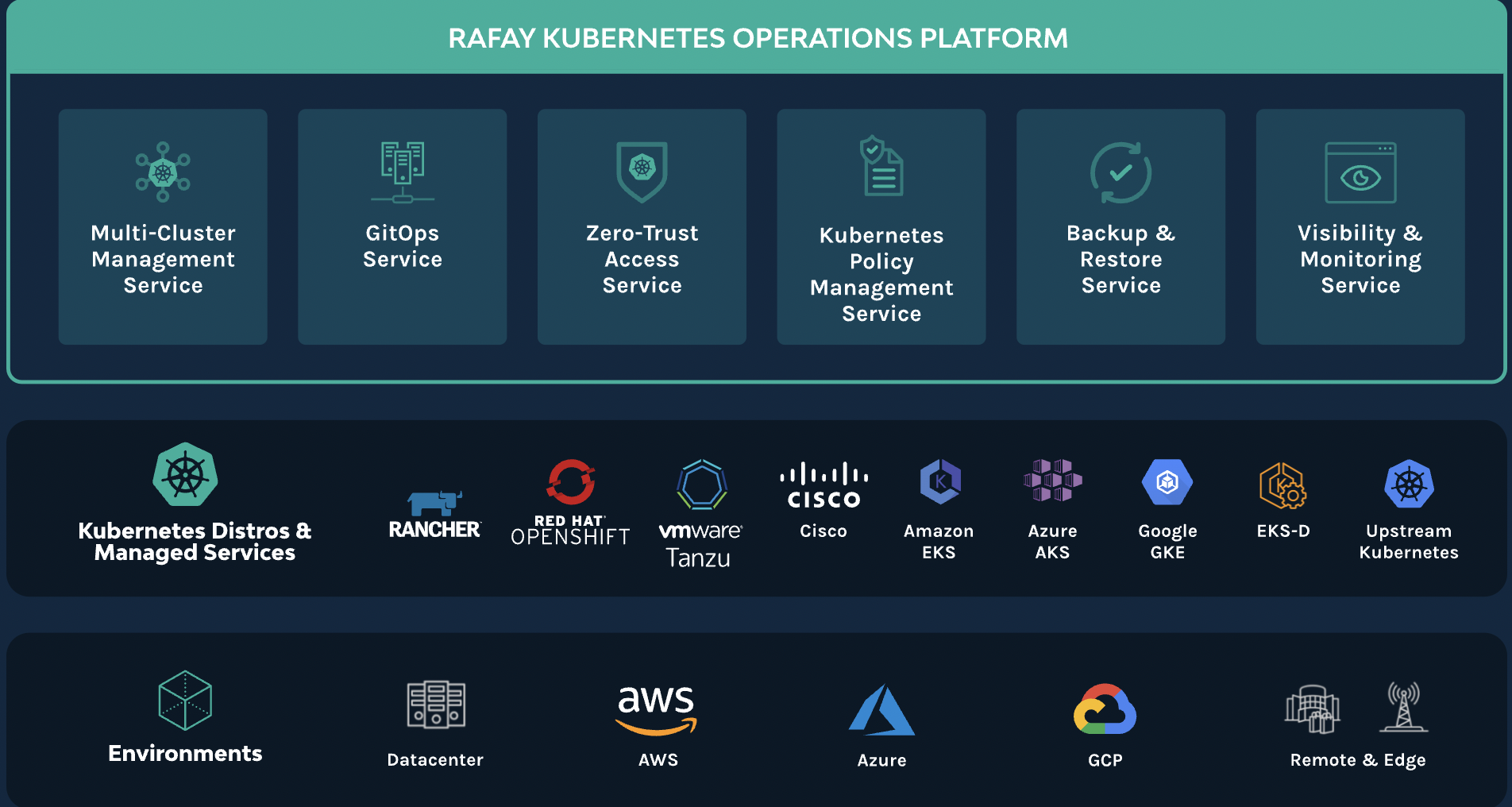Screen dimensions: 1512x807
Task: Click the Environments heading text
Action: (x=185, y=753)
